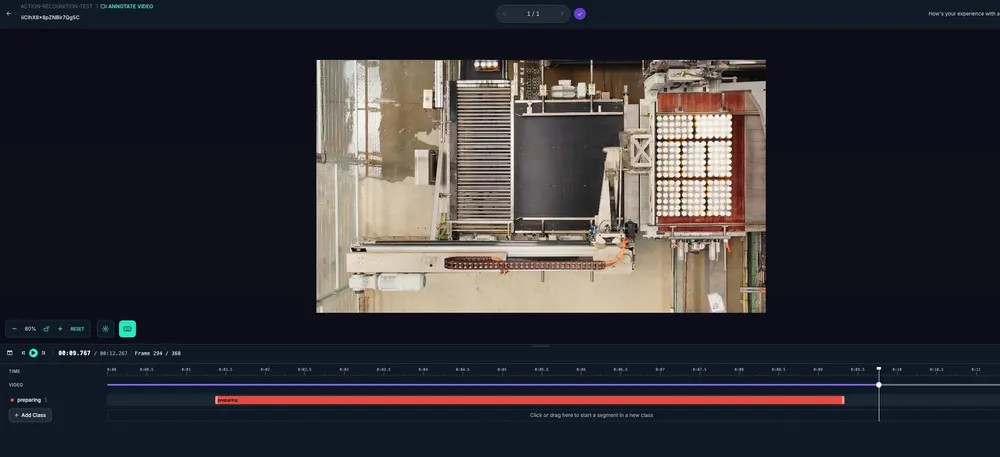
Task: Add a new class
Action: (31, 415)
